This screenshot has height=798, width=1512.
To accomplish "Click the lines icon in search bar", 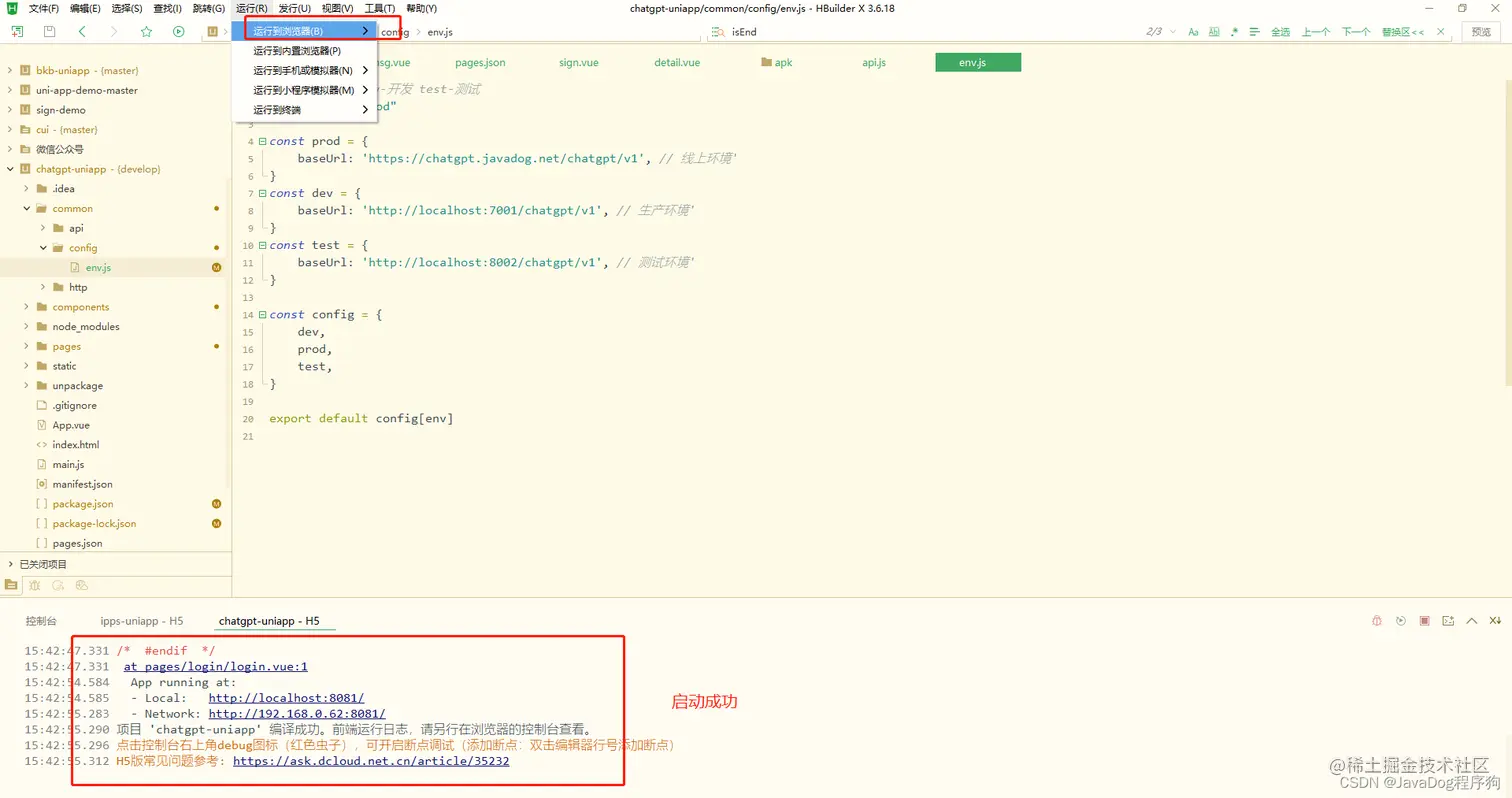I will tap(1256, 32).
